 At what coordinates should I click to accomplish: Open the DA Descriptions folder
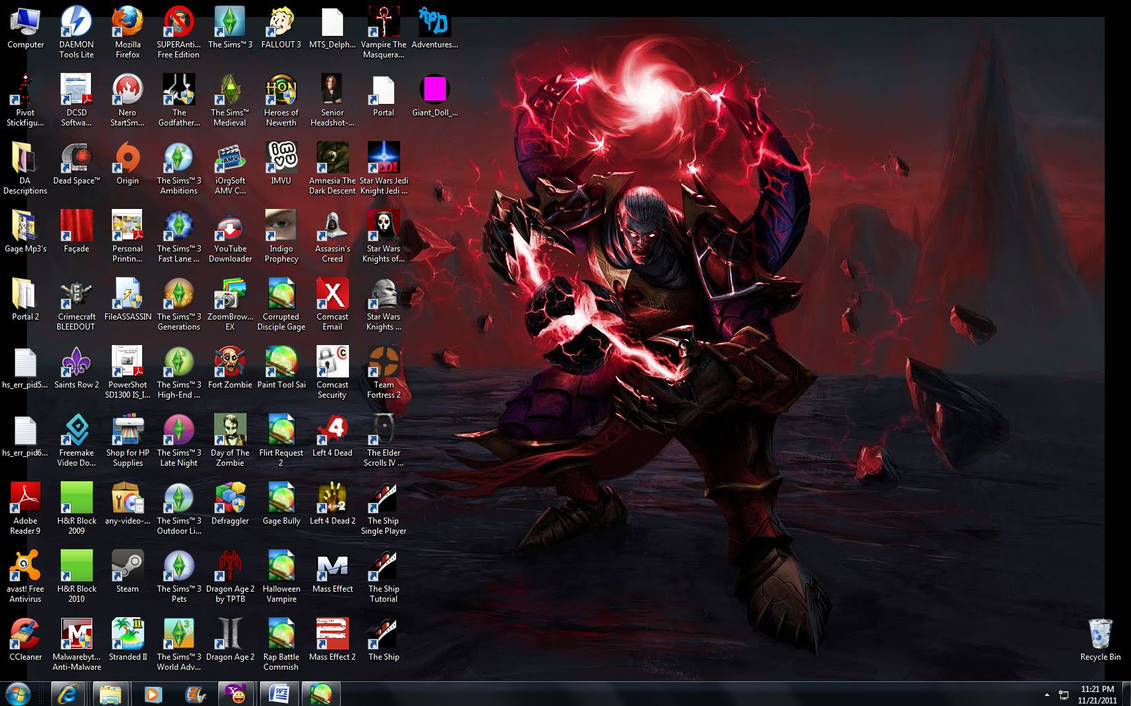coord(25,169)
